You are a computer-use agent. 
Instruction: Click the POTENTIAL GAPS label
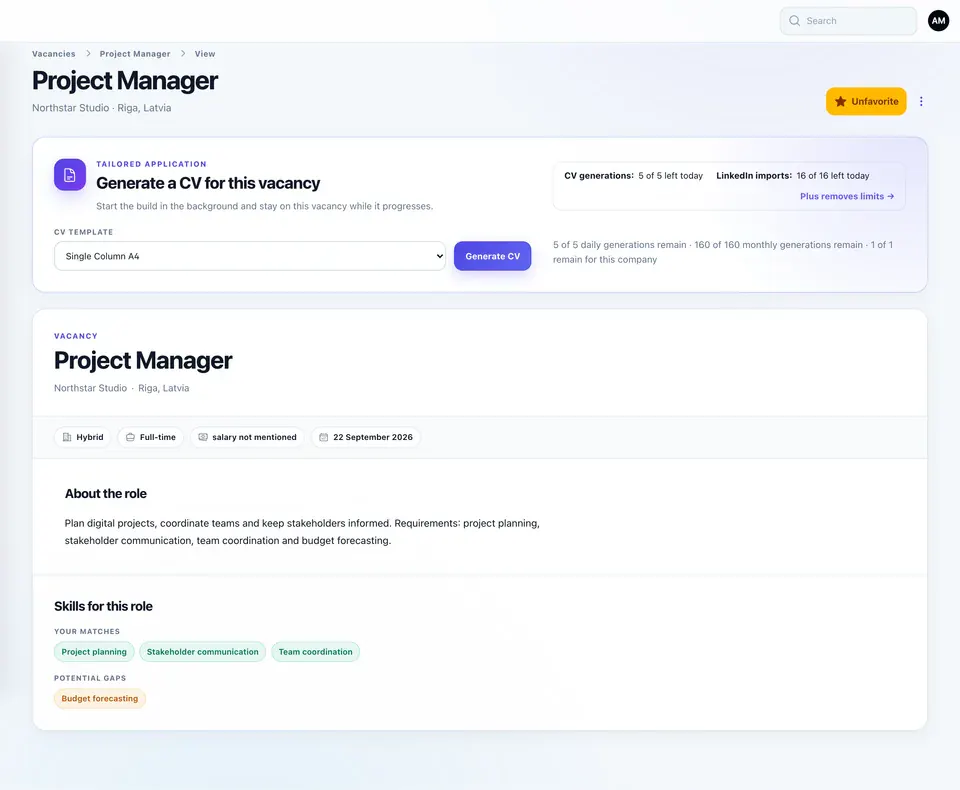coord(90,678)
